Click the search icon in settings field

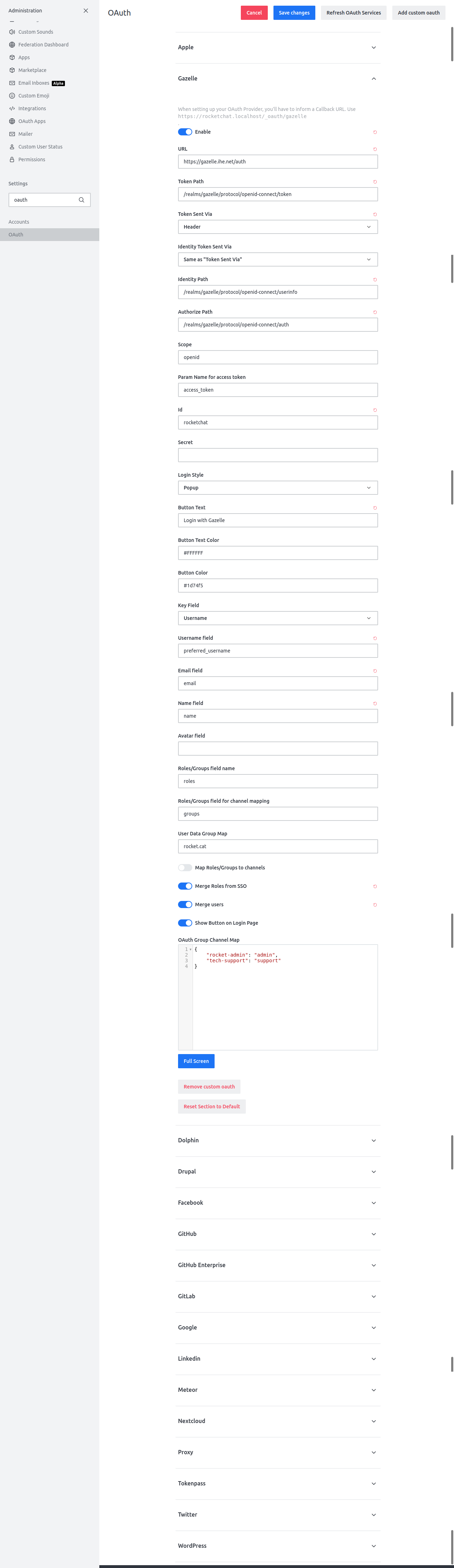pyautogui.click(x=82, y=200)
